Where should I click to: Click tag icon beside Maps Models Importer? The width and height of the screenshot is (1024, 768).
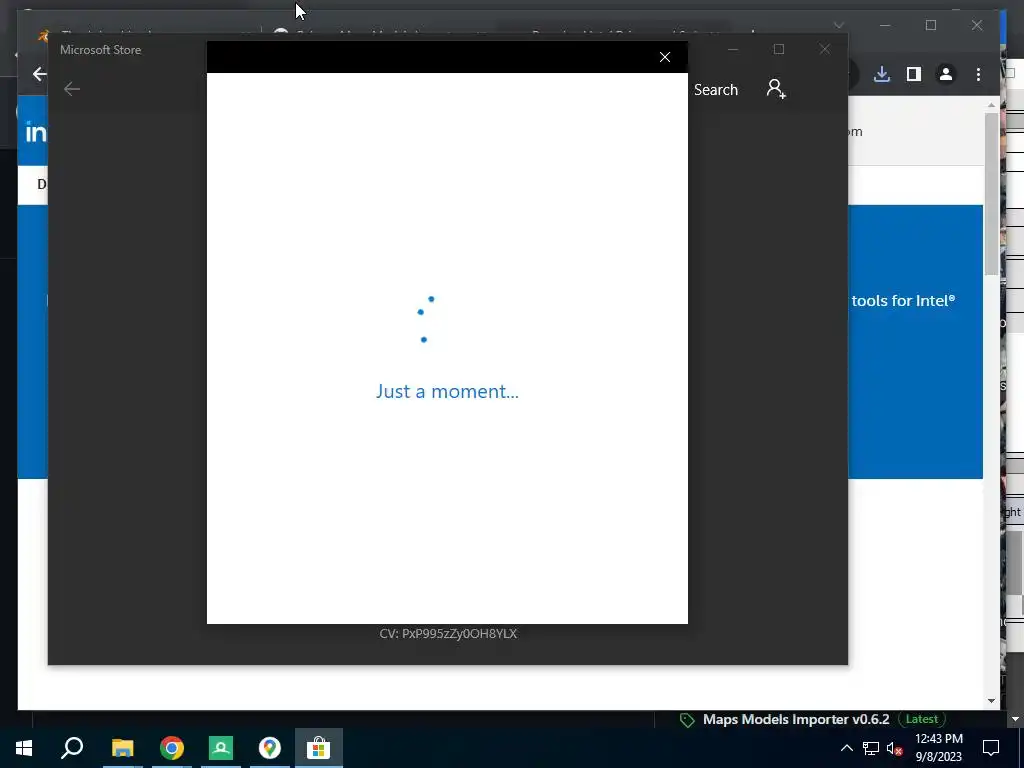coord(687,720)
